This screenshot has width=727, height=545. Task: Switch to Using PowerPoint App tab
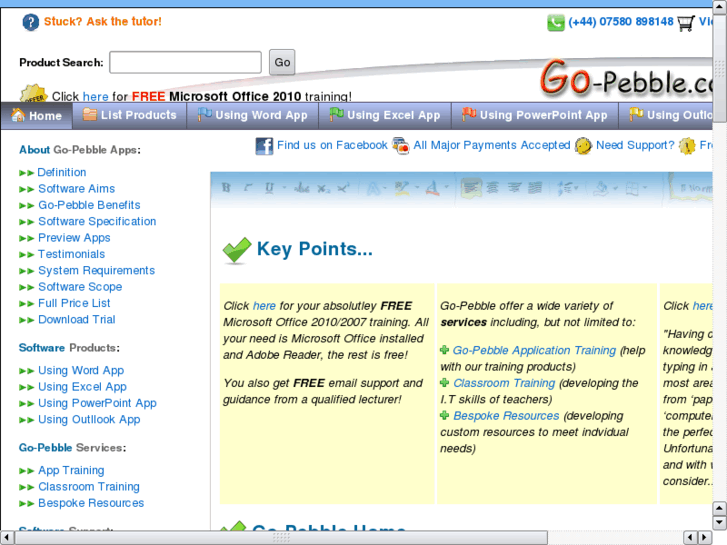click(535, 115)
